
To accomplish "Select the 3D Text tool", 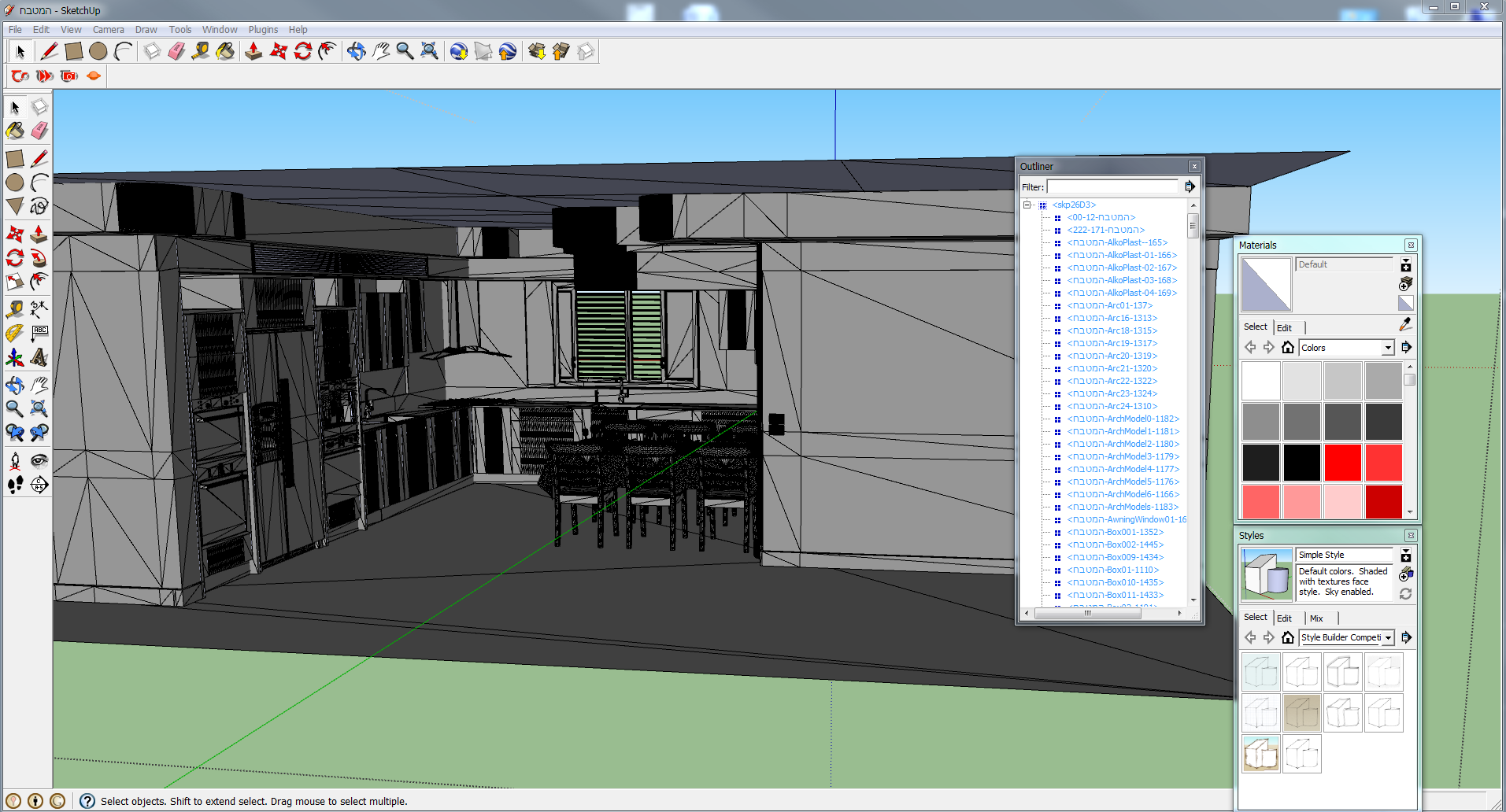I will (x=39, y=358).
